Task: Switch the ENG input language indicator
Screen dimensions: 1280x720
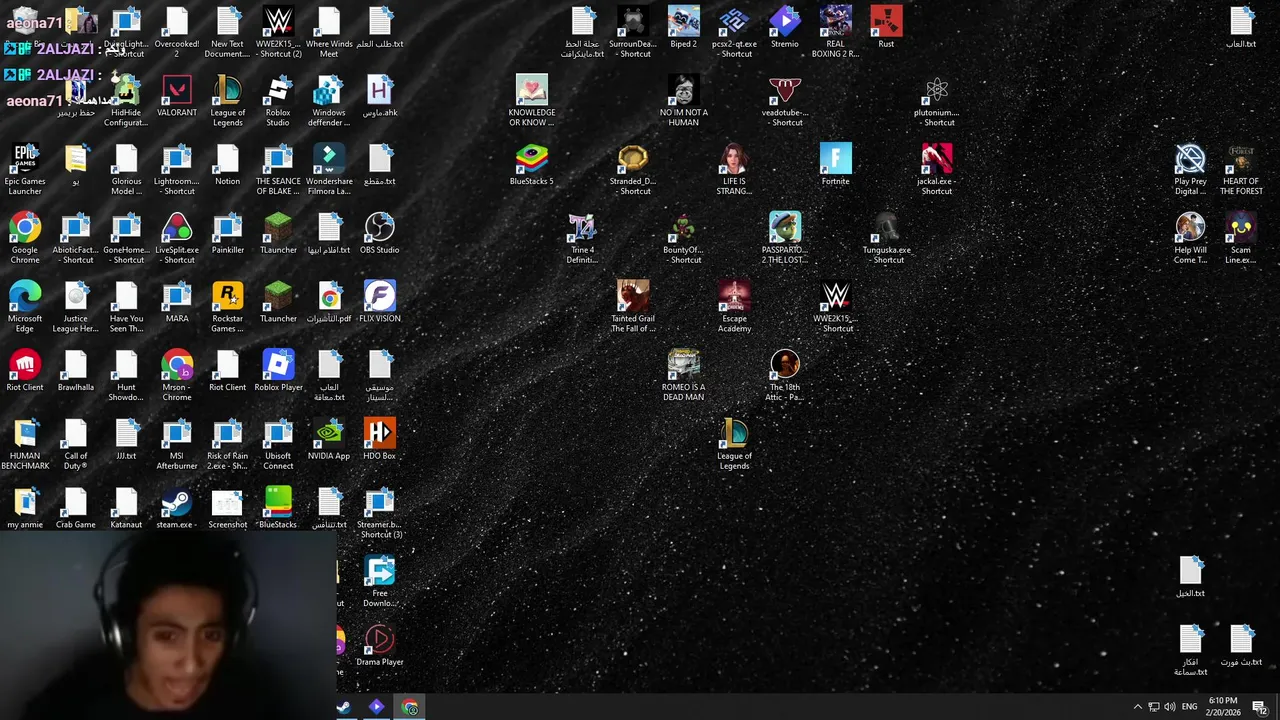Action: click(1189, 707)
